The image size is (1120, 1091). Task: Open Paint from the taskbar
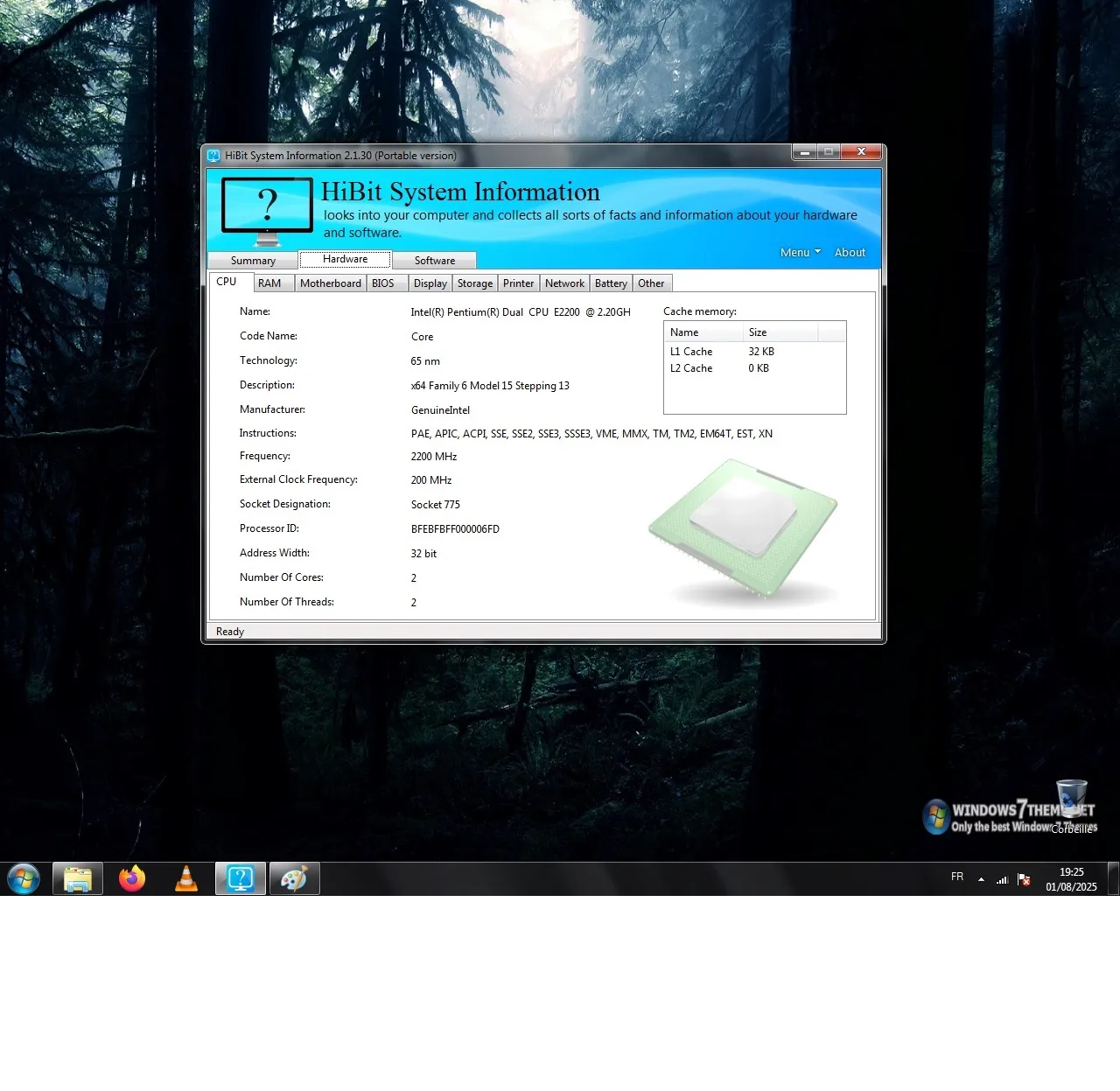294,878
